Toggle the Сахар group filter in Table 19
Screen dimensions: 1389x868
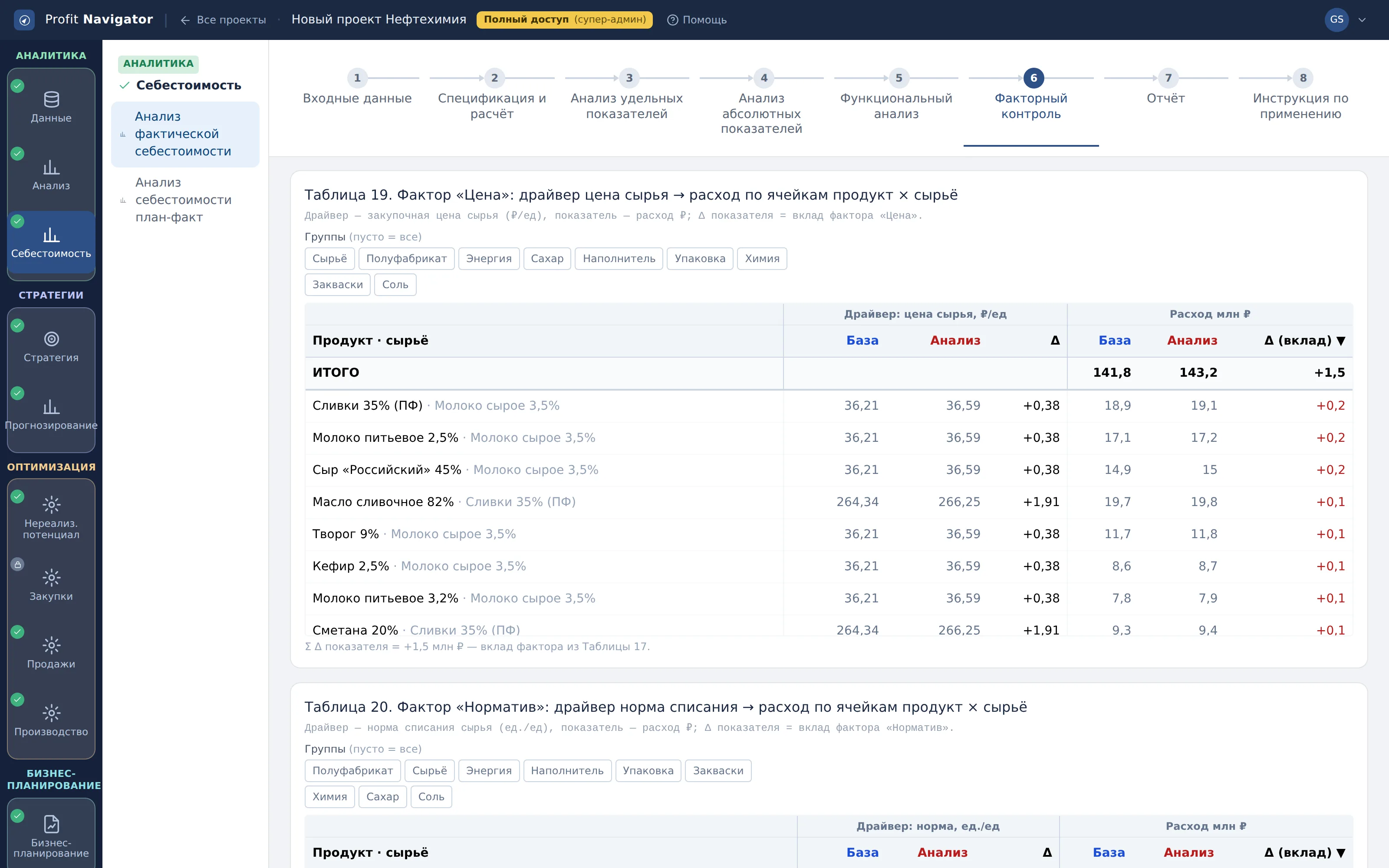point(547,259)
